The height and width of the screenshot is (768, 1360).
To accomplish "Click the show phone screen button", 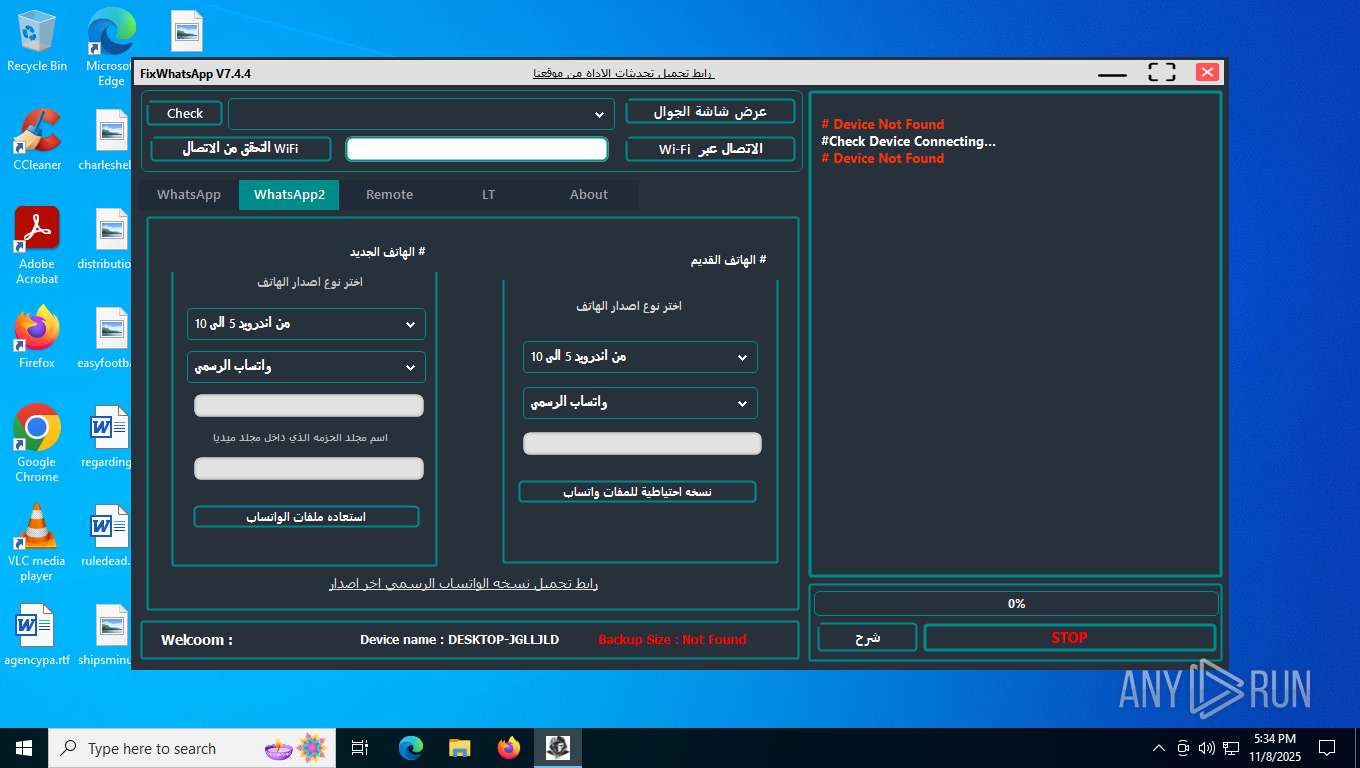I will tap(710, 111).
